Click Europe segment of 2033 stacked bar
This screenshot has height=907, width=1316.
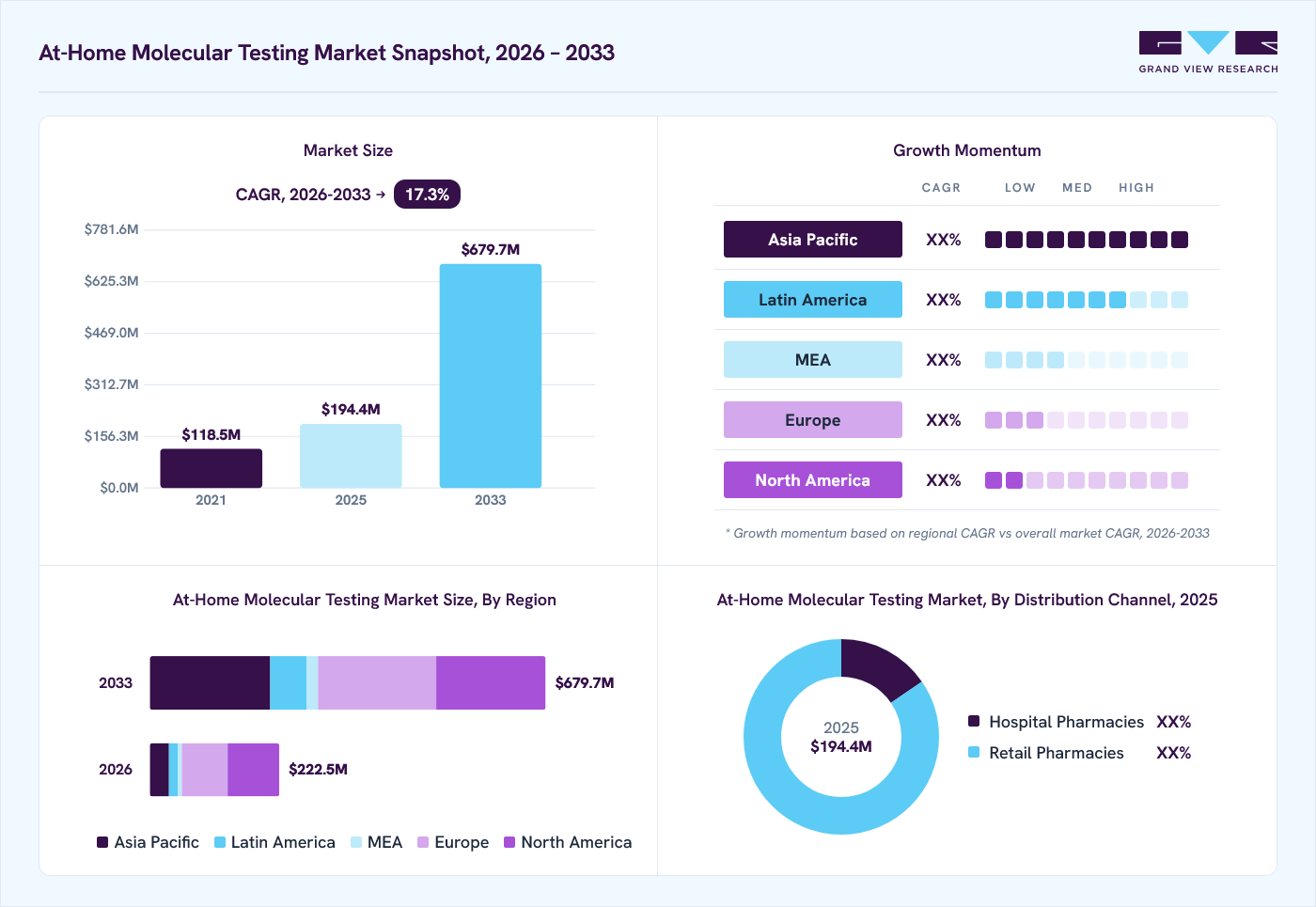[x=377, y=682]
